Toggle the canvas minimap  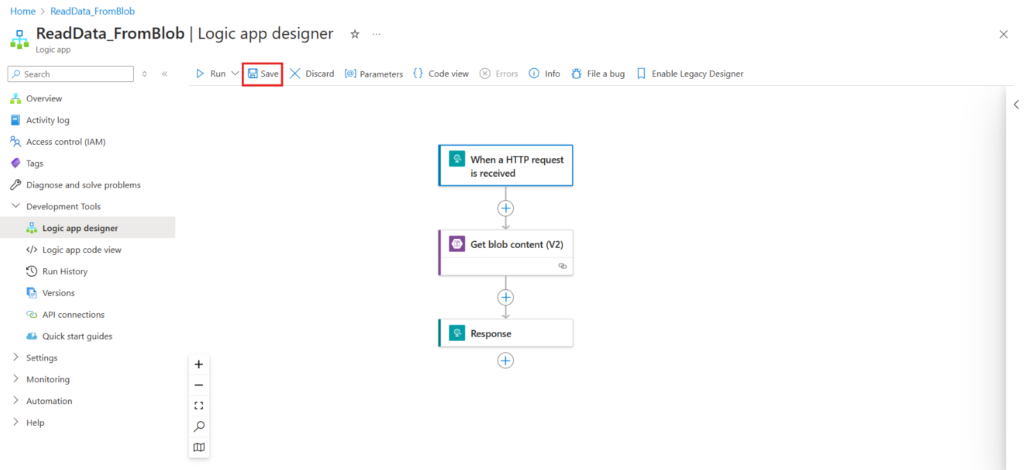point(199,448)
